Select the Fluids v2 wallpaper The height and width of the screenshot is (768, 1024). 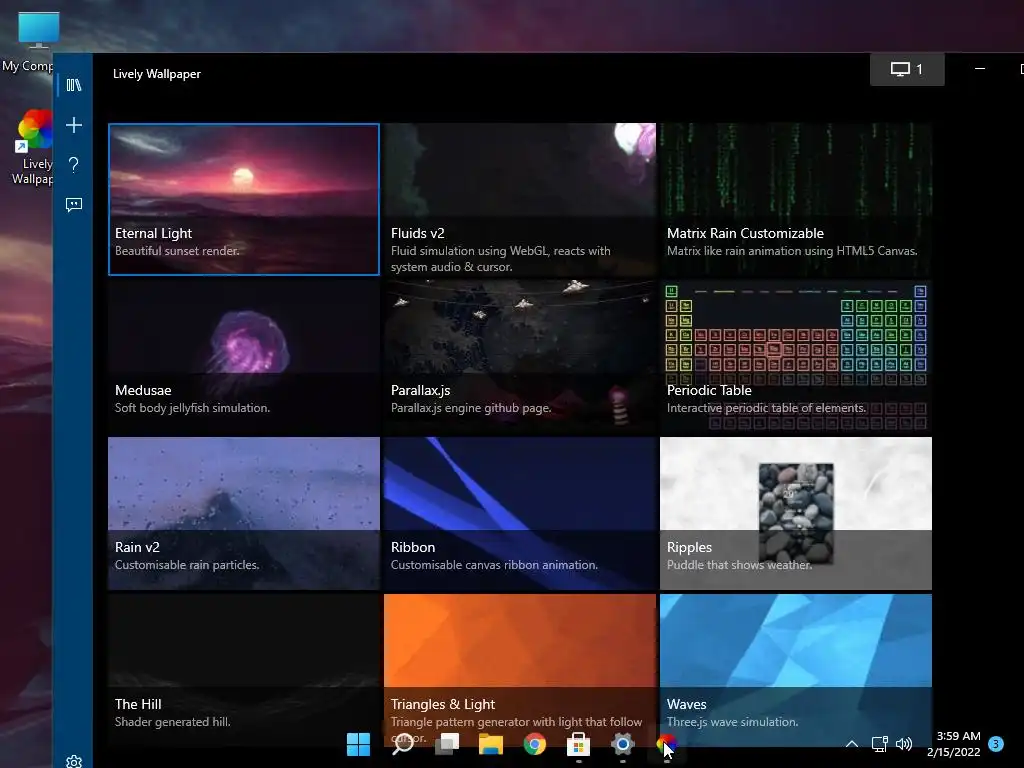[x=520, y=199]
